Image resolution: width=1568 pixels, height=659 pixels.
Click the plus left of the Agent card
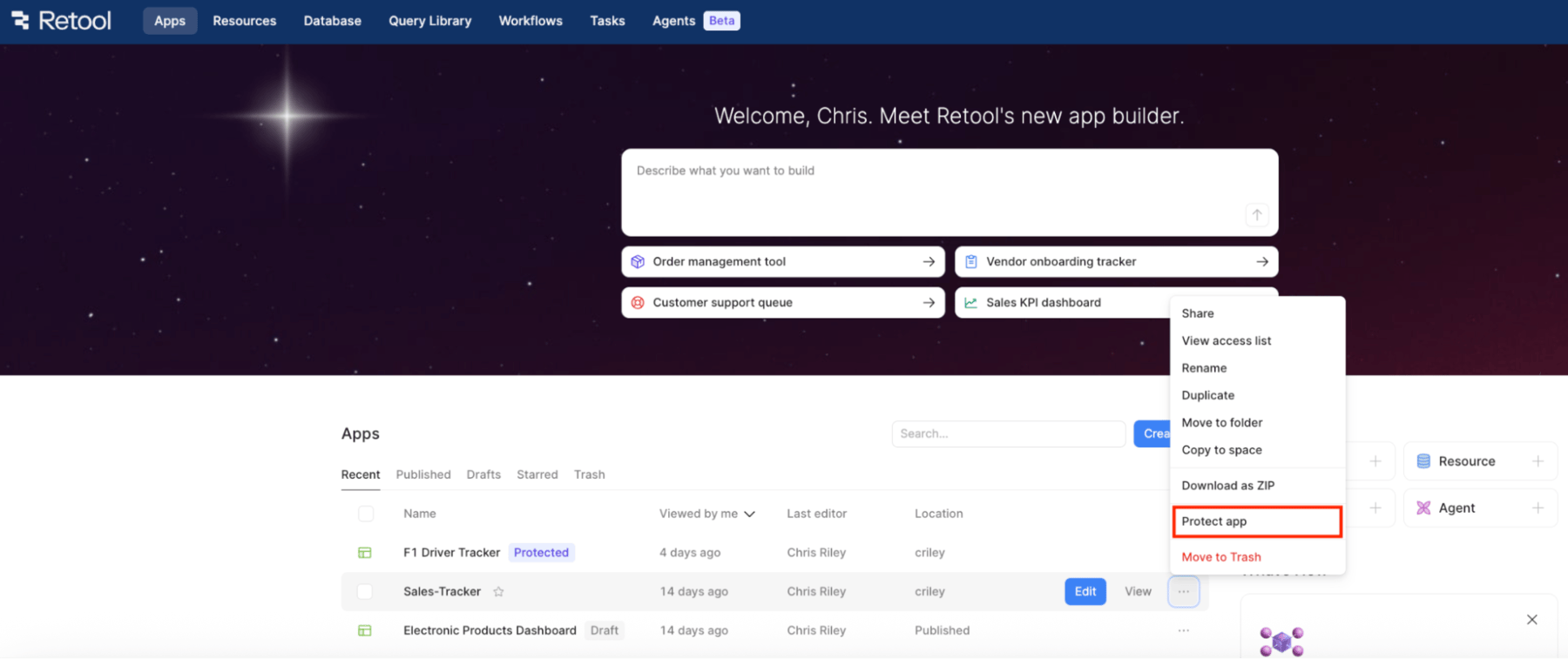1375,508
